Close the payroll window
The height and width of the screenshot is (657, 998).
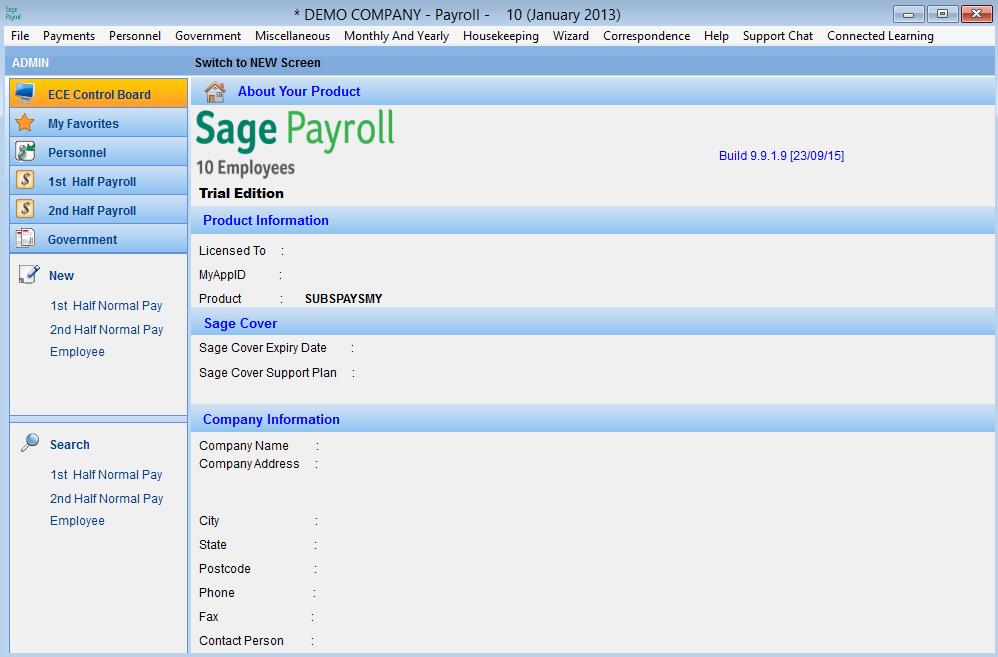click(x=976, y=14)
